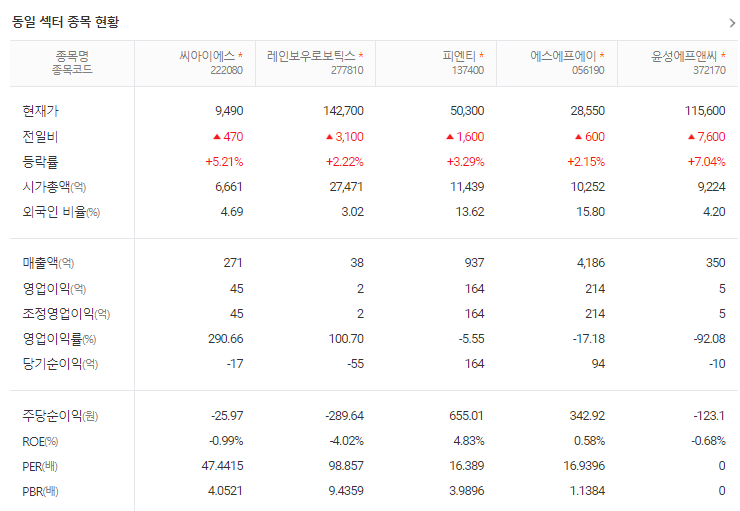
Task: Click current price 50,300
Action: click(x=467, y=111)
